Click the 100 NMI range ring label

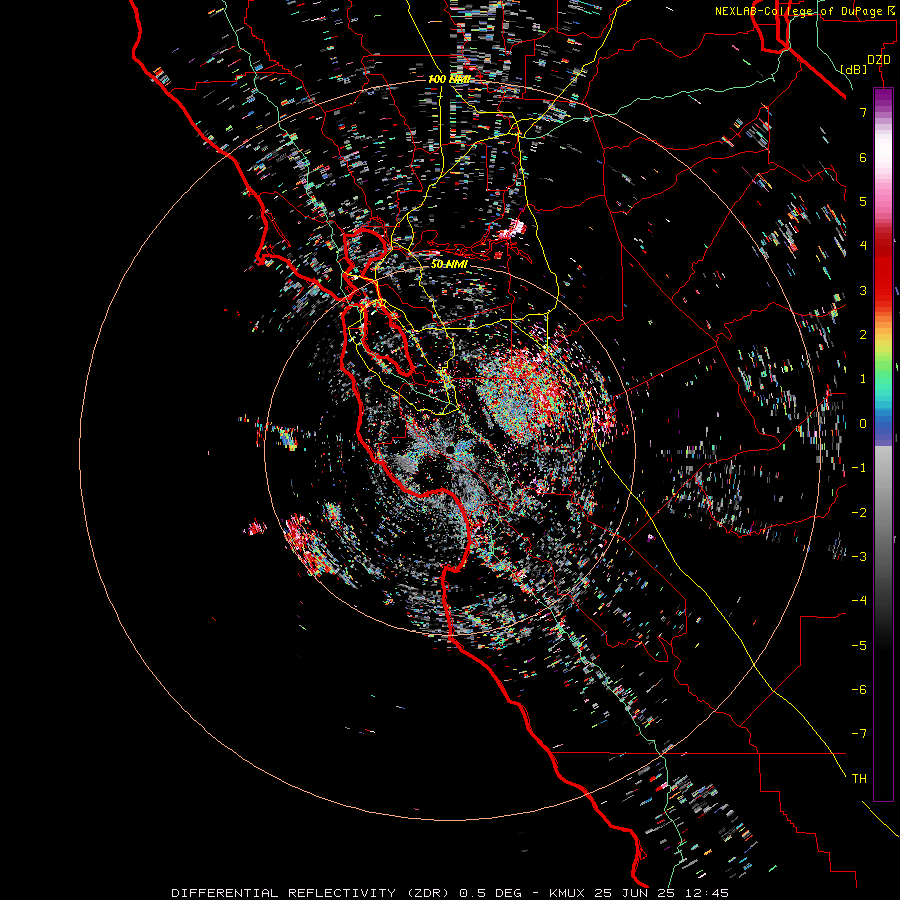point(449,79)
